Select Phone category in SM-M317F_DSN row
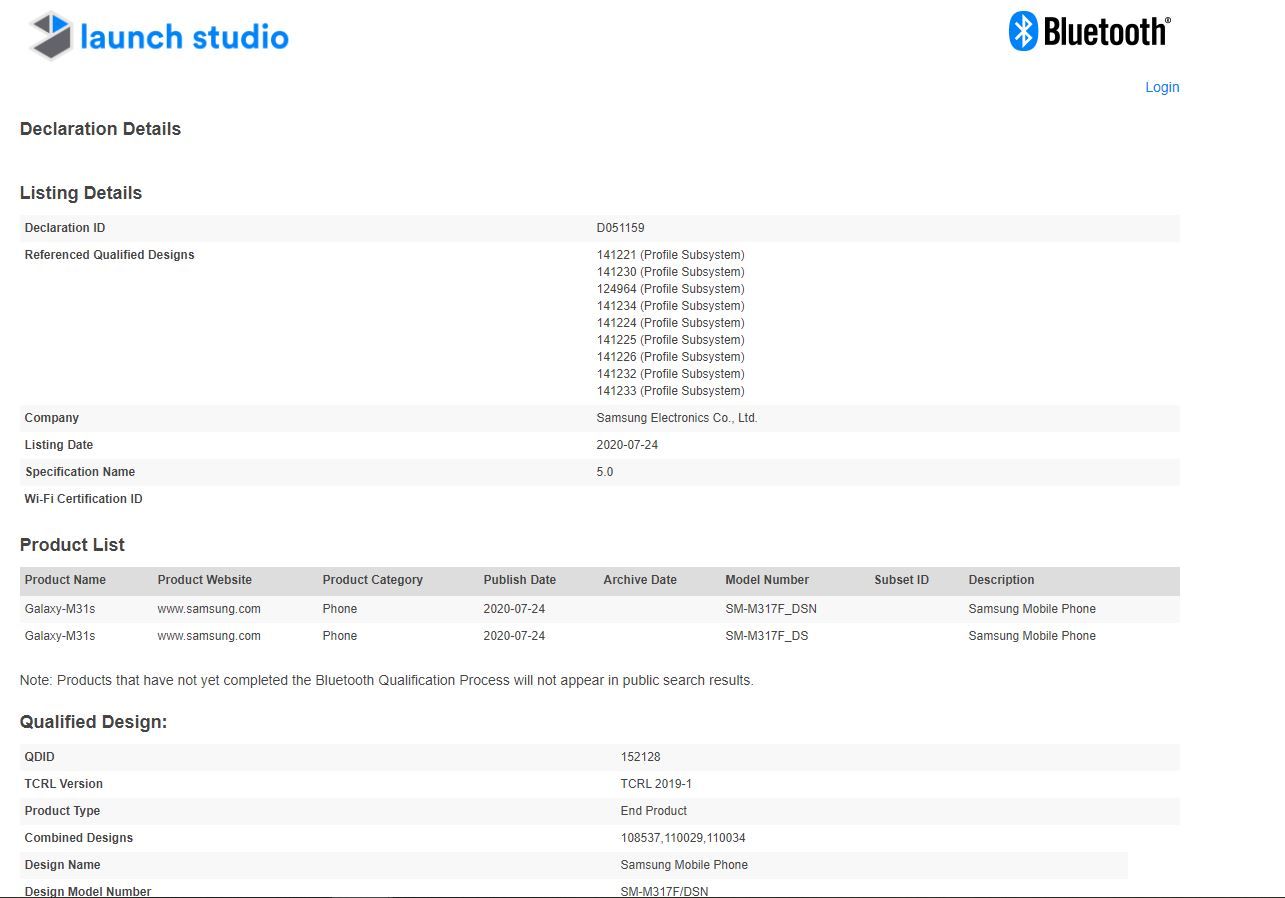The image size is (1285, 898). click(340, 609)
